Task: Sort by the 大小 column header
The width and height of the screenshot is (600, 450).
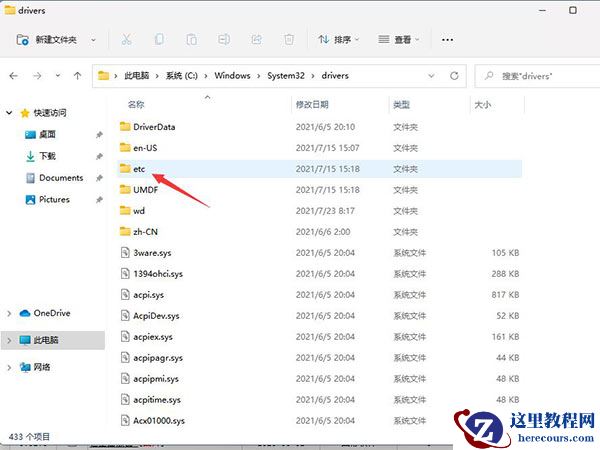Action: (x=483, y=104)
